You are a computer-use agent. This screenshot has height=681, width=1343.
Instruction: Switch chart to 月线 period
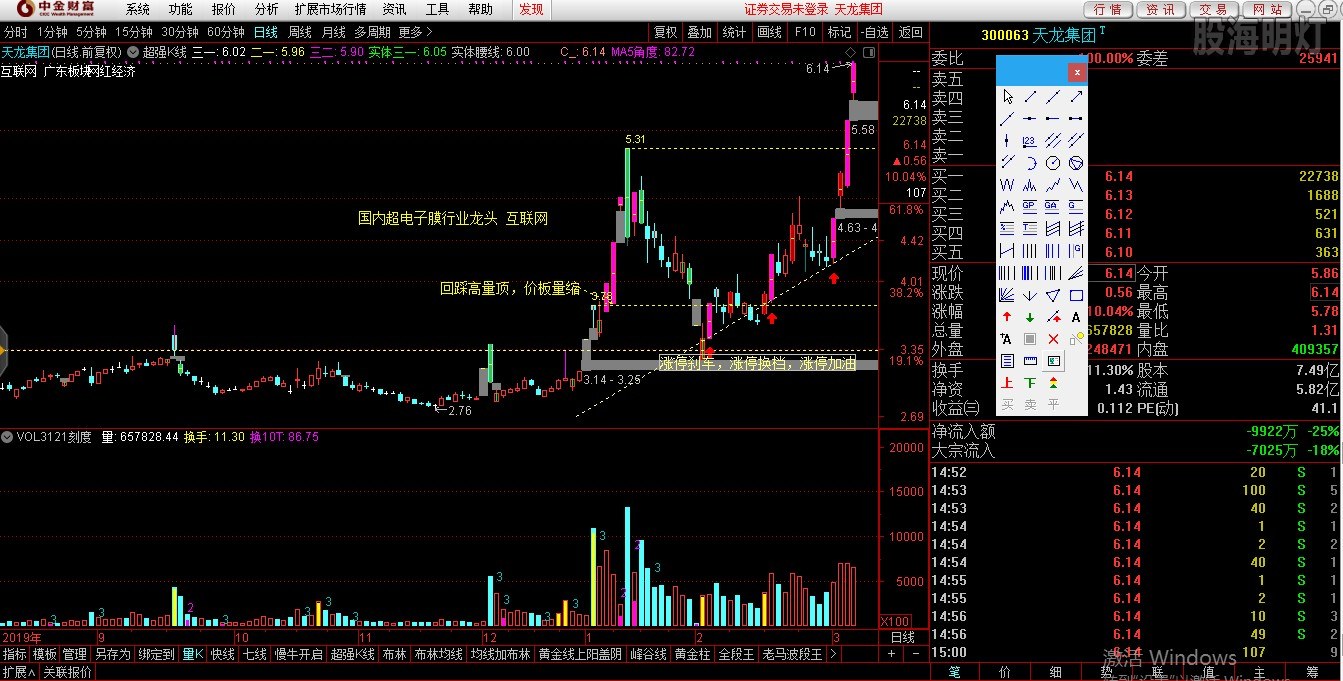[x=333, y=32]
